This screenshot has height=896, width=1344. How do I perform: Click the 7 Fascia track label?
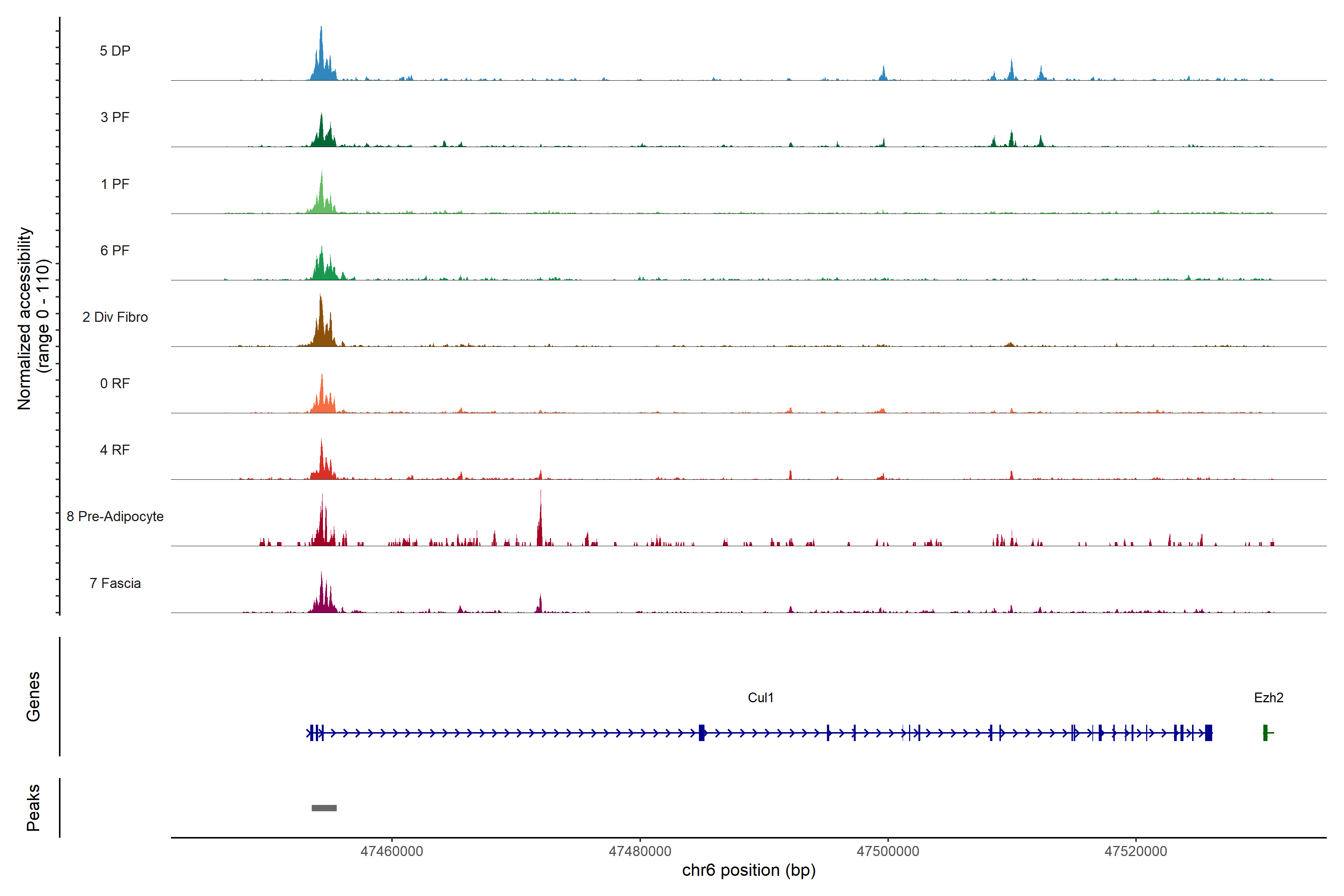tap(115, 583)
